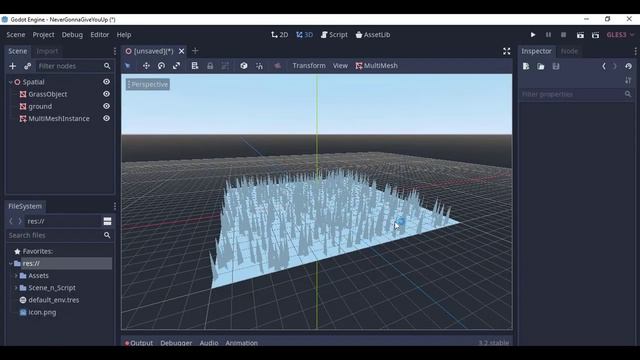Image resolution: width=640 pixels, height=360 pixels.
Task: Lock the selected object with padlock icon
Action: point(210,66)
